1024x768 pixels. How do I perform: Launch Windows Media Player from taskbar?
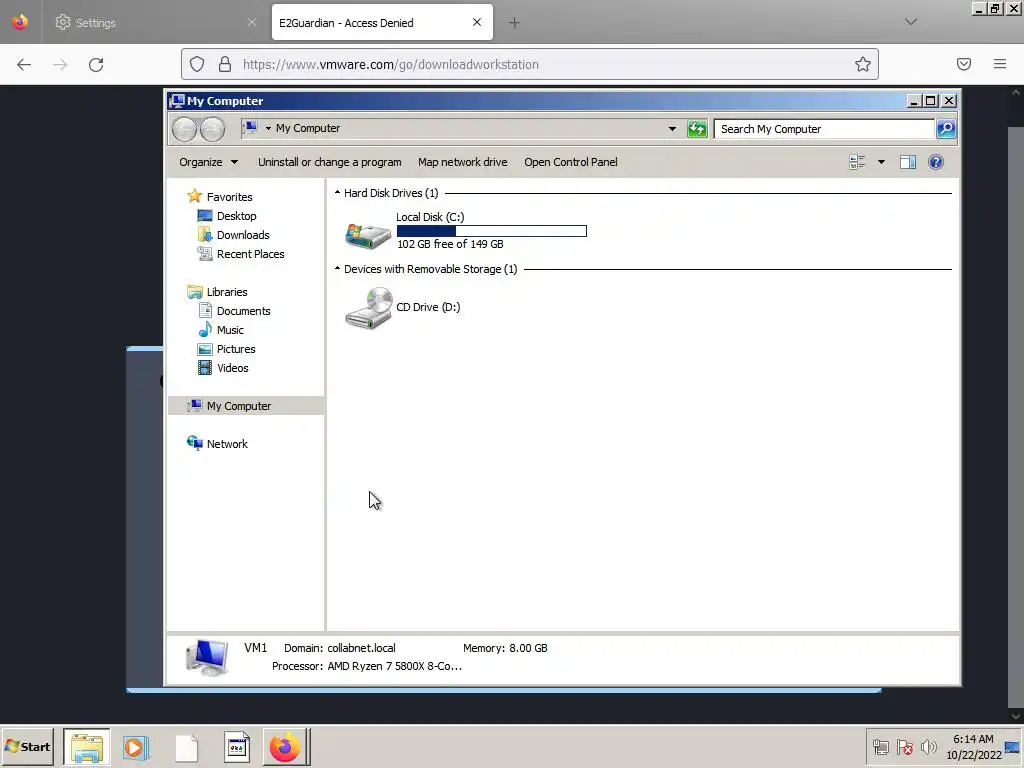[x=136, y=746]
